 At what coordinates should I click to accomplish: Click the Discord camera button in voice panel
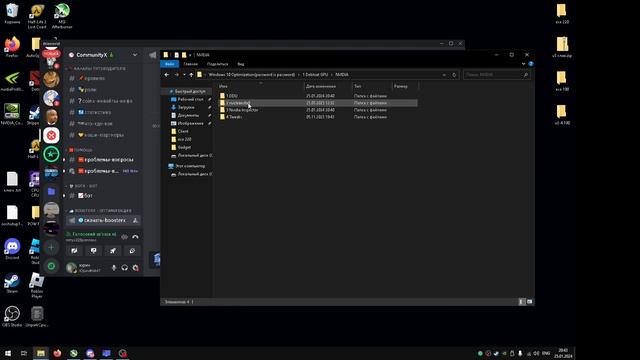point(74,251)
